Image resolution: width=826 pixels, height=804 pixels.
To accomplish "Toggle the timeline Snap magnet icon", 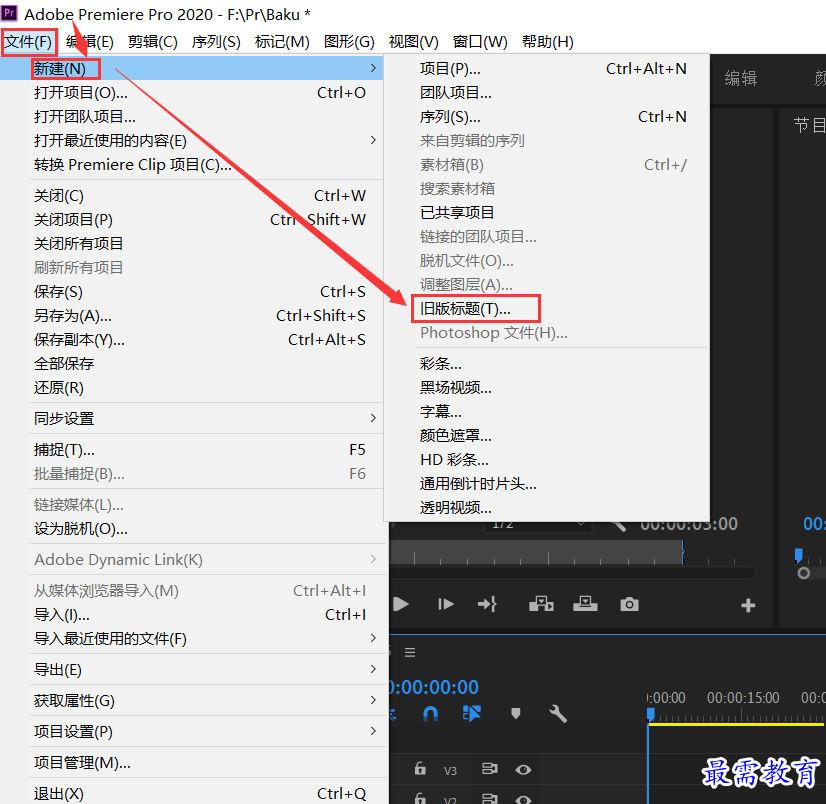I will point(430,714).
